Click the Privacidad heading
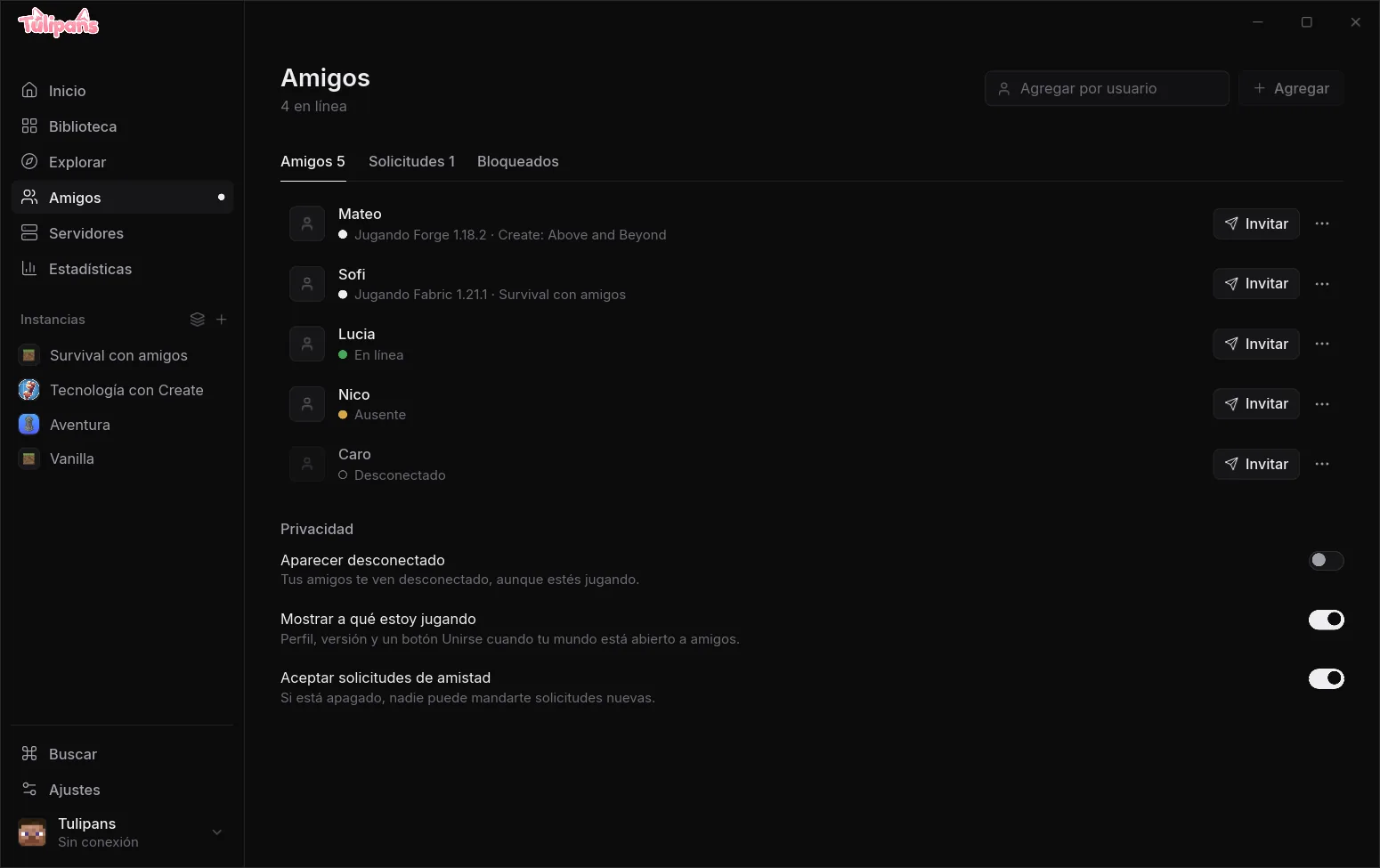 coord(317,529)
